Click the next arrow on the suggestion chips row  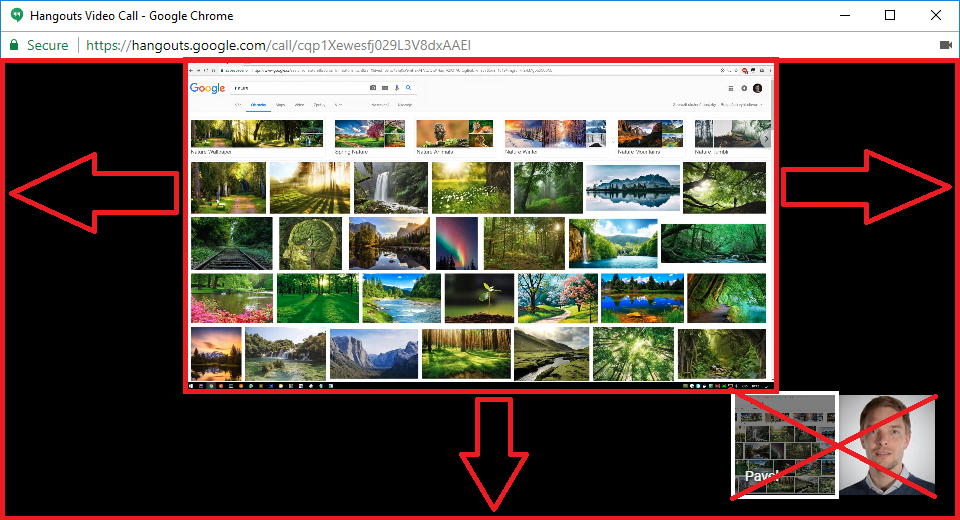coord(765,139)
